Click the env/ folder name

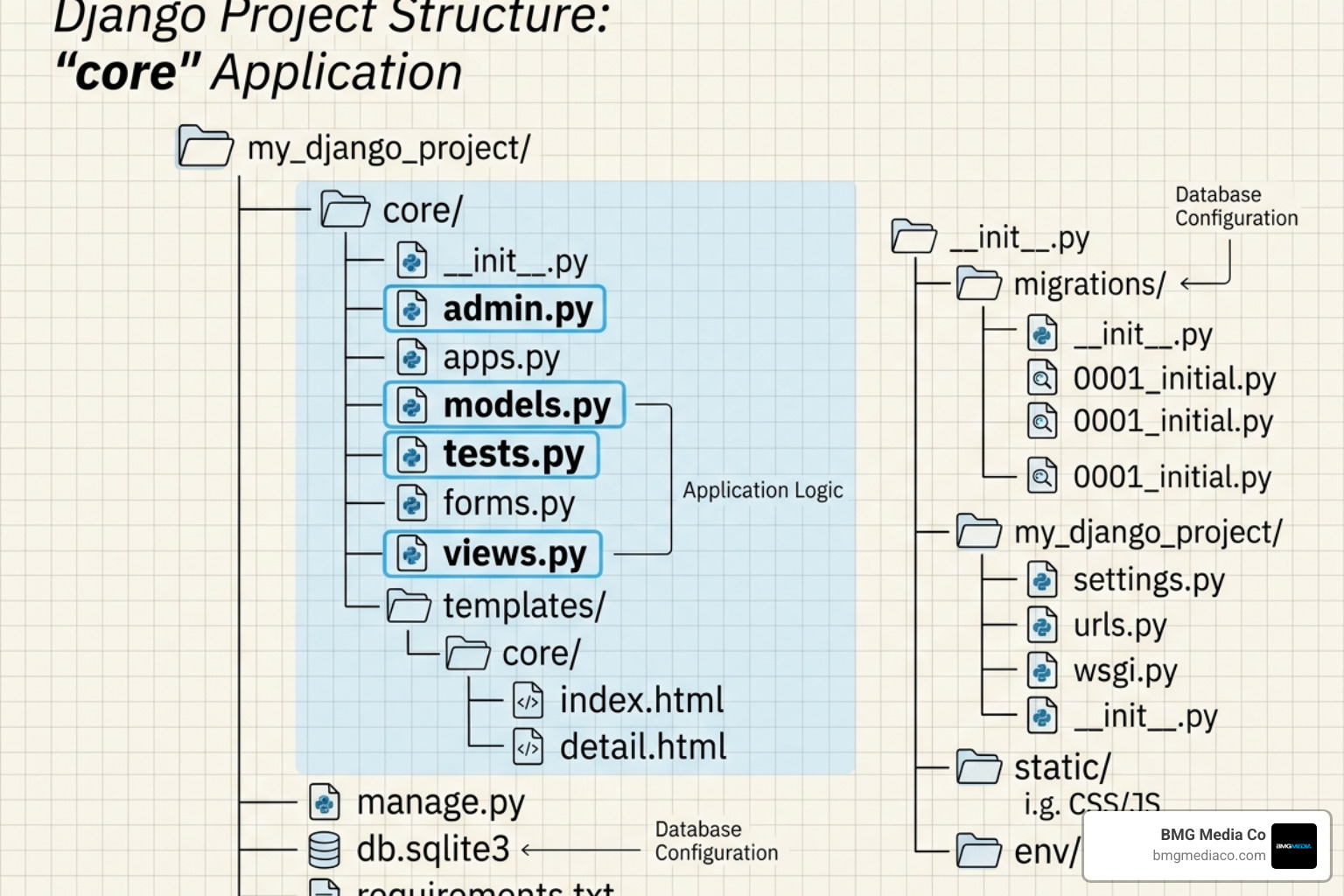[x=1046, y=850]
